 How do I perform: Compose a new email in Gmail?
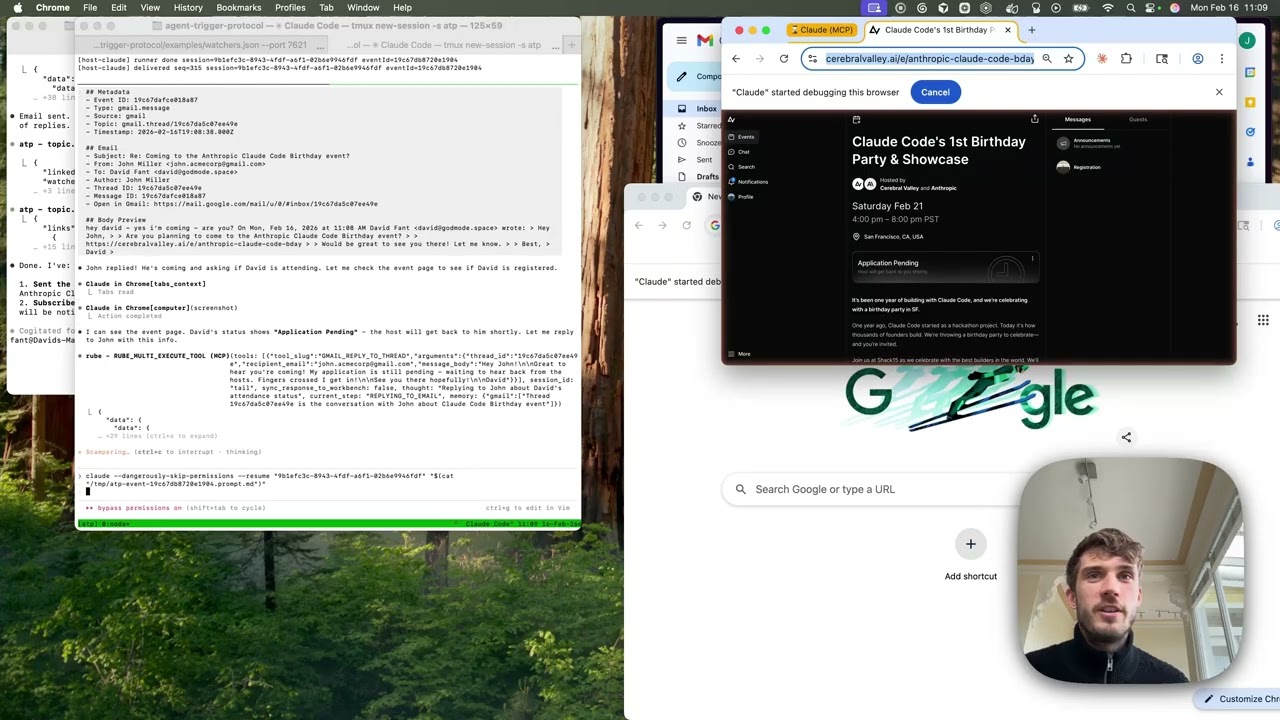(x=695, y=76)
